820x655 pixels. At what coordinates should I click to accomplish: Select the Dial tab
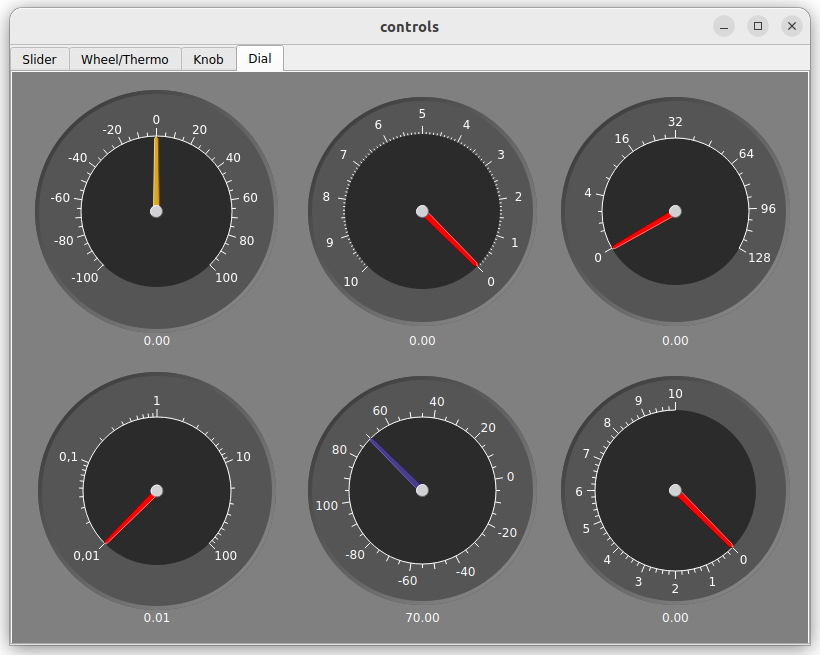(x=260, y=58)
